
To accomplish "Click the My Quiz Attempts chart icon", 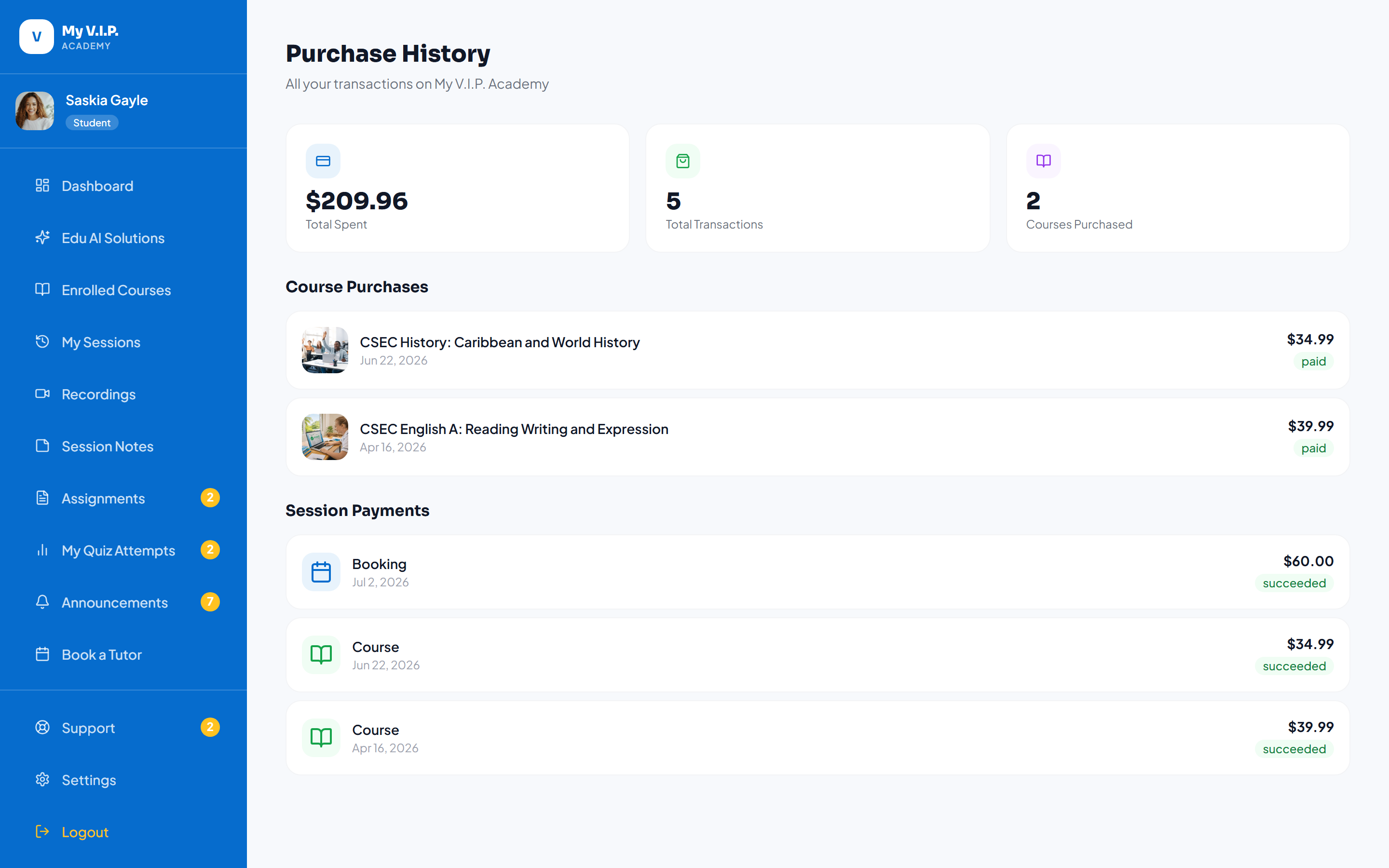I will coord(42,550).
